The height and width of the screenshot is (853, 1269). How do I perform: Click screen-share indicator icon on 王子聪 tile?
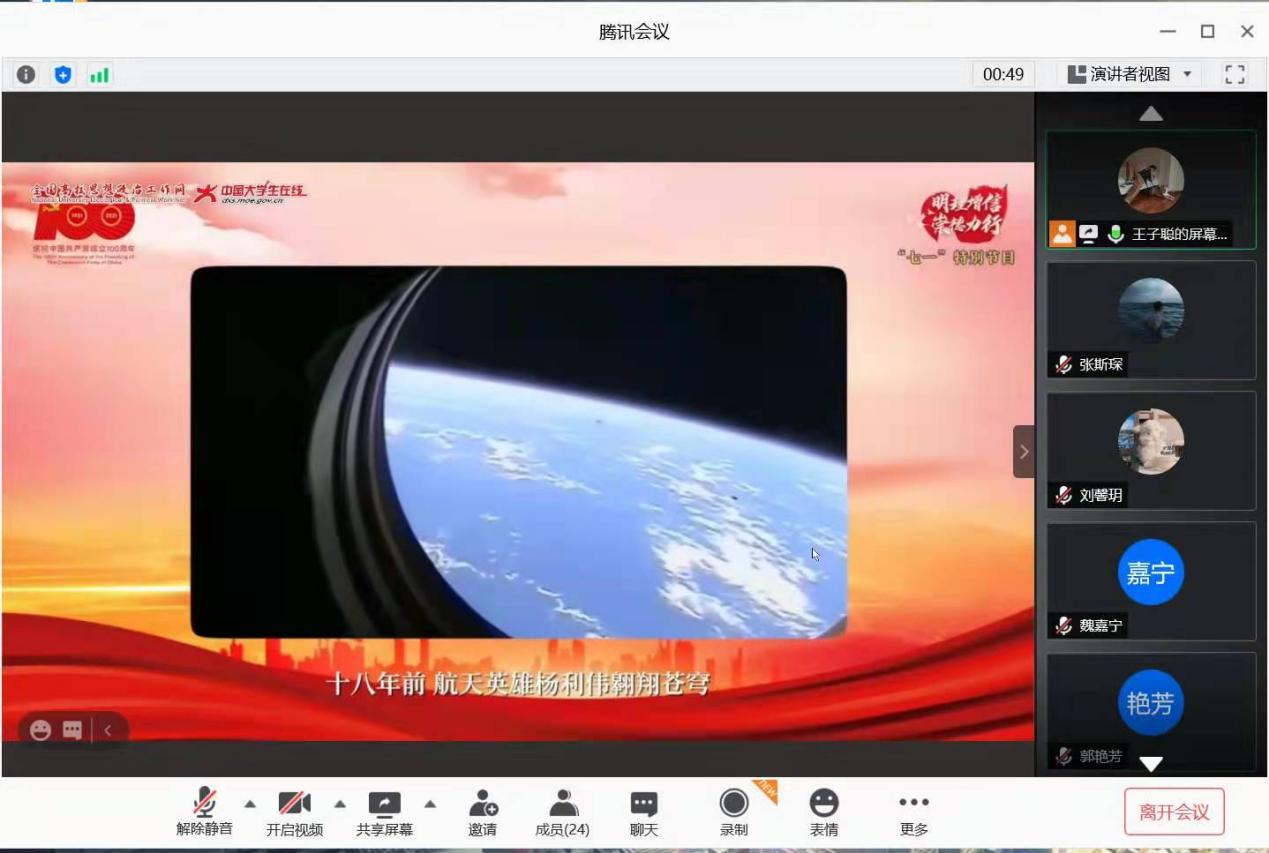1088,234
